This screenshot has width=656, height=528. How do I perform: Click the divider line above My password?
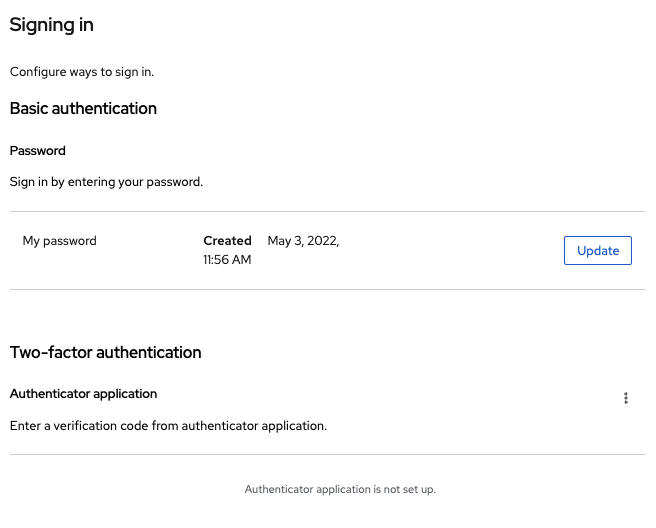[x=327, y=212]
